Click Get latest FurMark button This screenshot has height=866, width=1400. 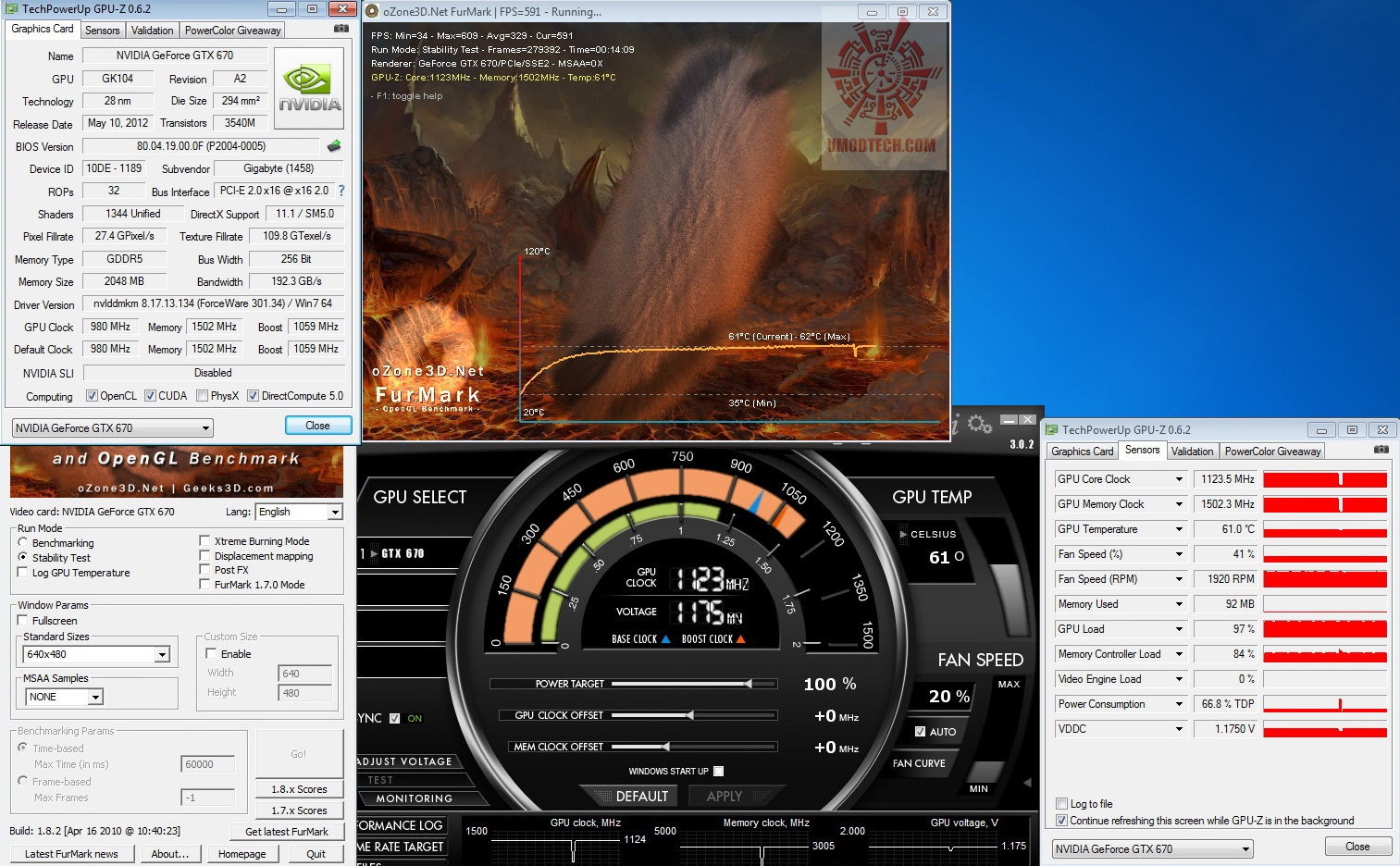pos(287,832)
